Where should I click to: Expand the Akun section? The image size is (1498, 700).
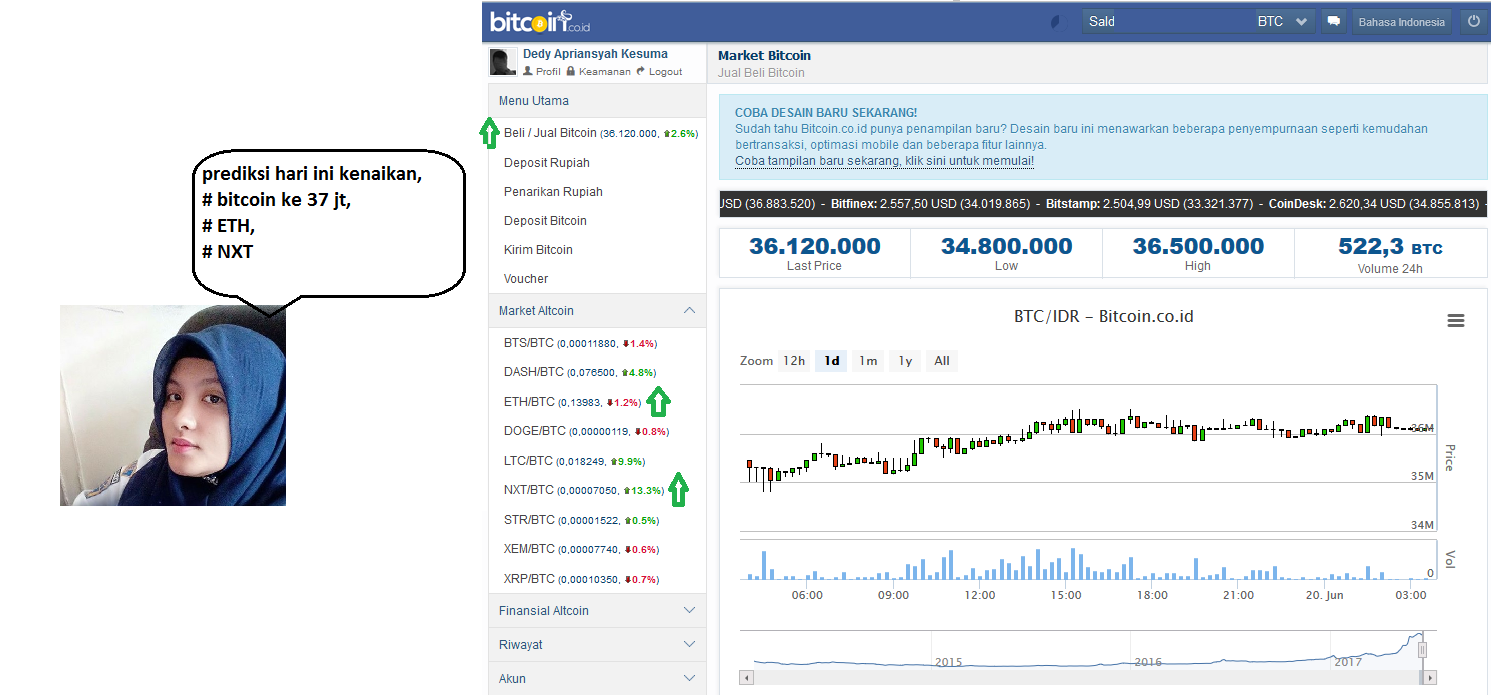coord(597,679)
